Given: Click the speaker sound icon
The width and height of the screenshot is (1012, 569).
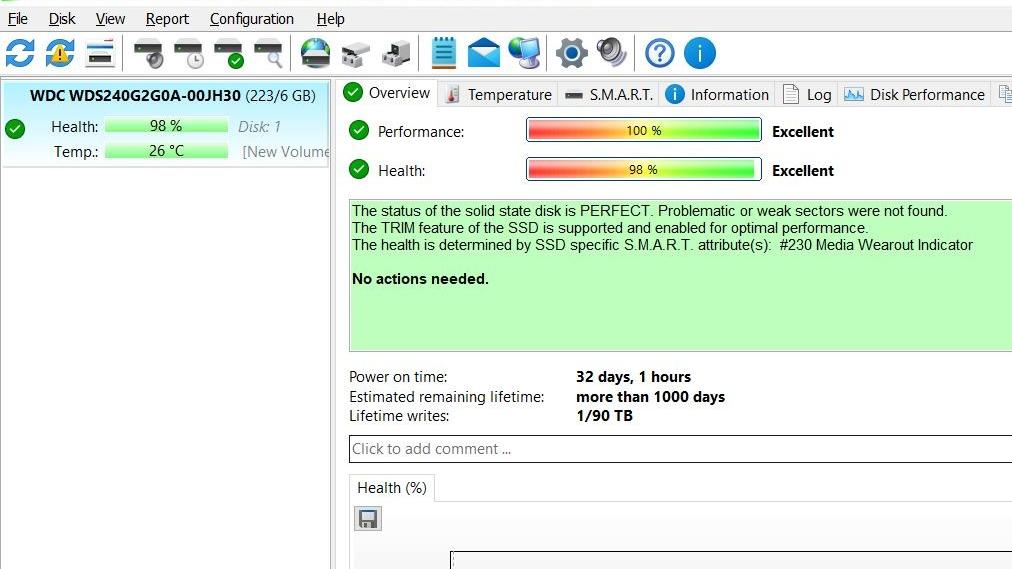Looking at the screenshot, I should click(611, 53).
